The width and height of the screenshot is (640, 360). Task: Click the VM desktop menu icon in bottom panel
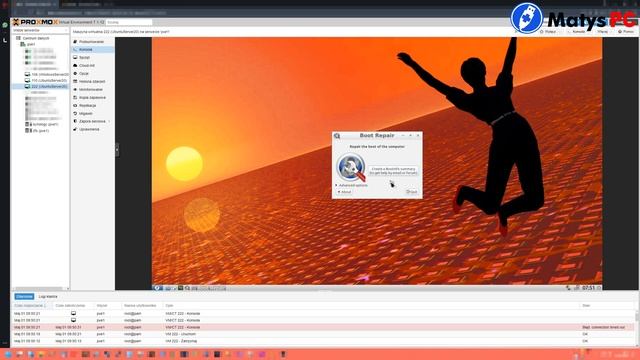click(x=157, y=288)
